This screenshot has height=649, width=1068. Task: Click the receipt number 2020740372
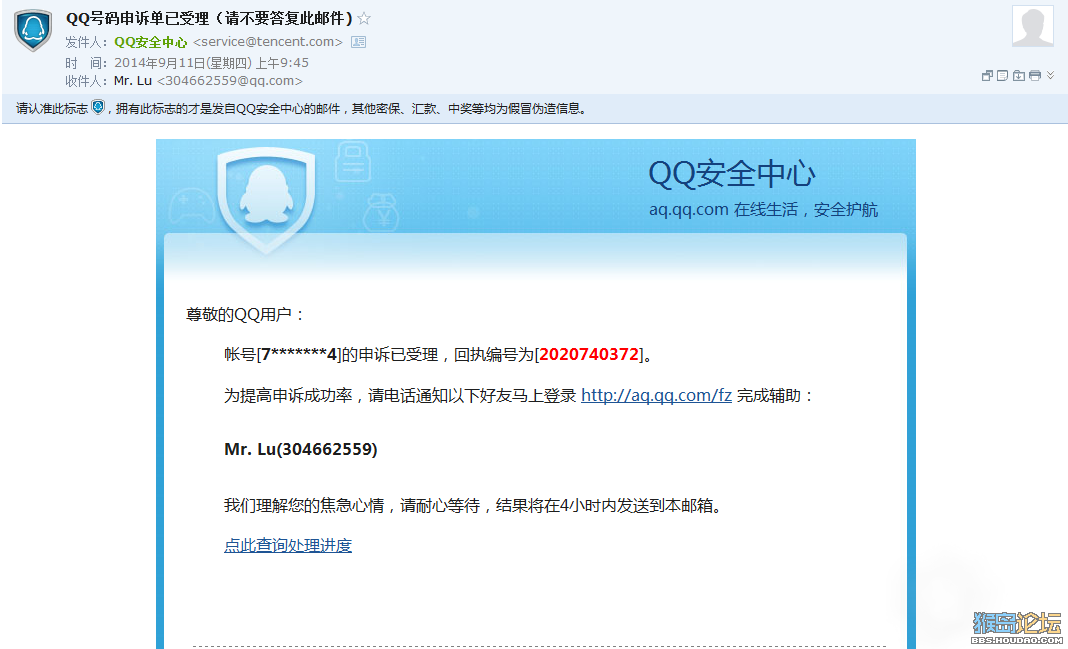[x=589, y=355]
